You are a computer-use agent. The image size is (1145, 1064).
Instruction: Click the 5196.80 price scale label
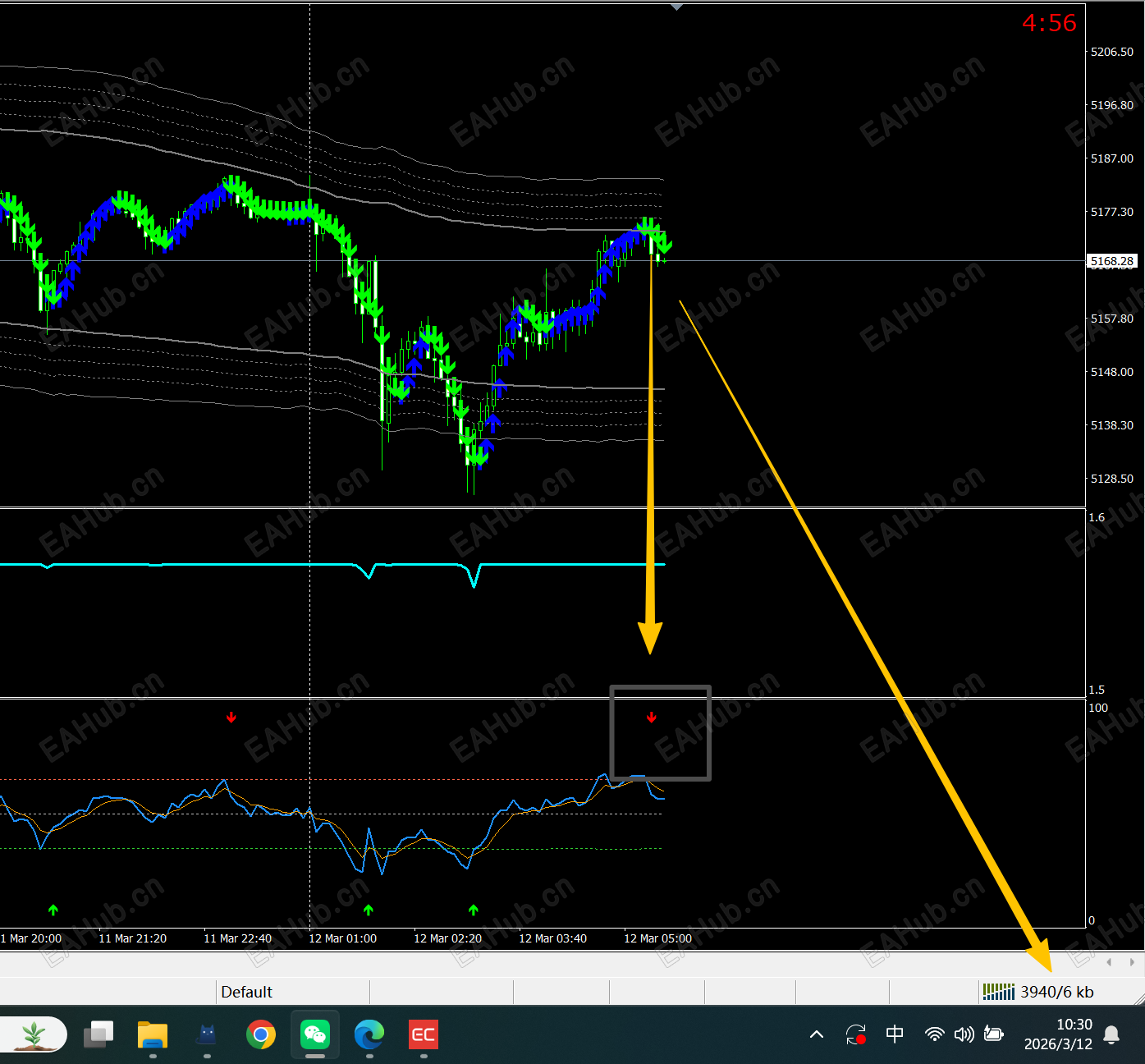1112,105
